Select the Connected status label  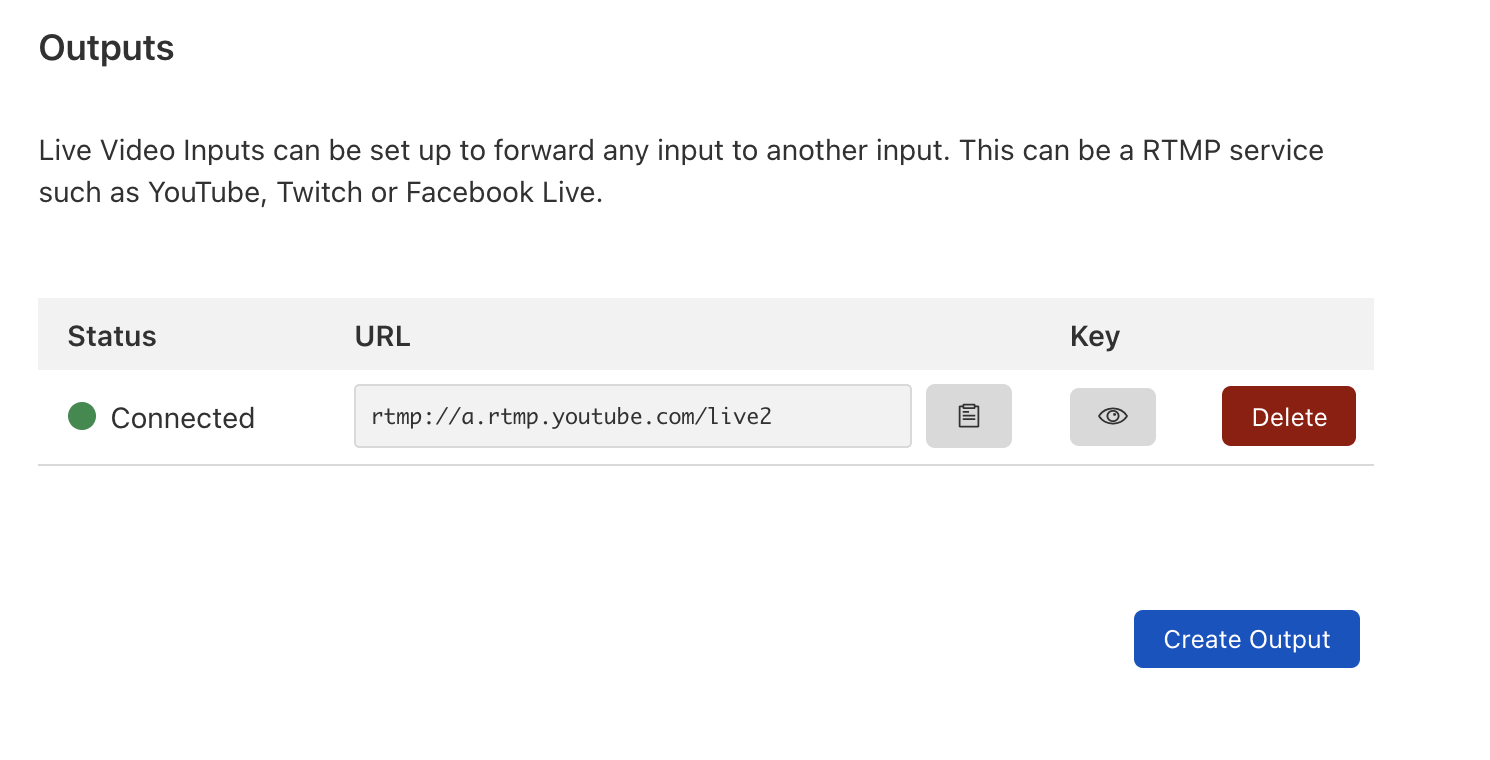[x=183, y=418]
